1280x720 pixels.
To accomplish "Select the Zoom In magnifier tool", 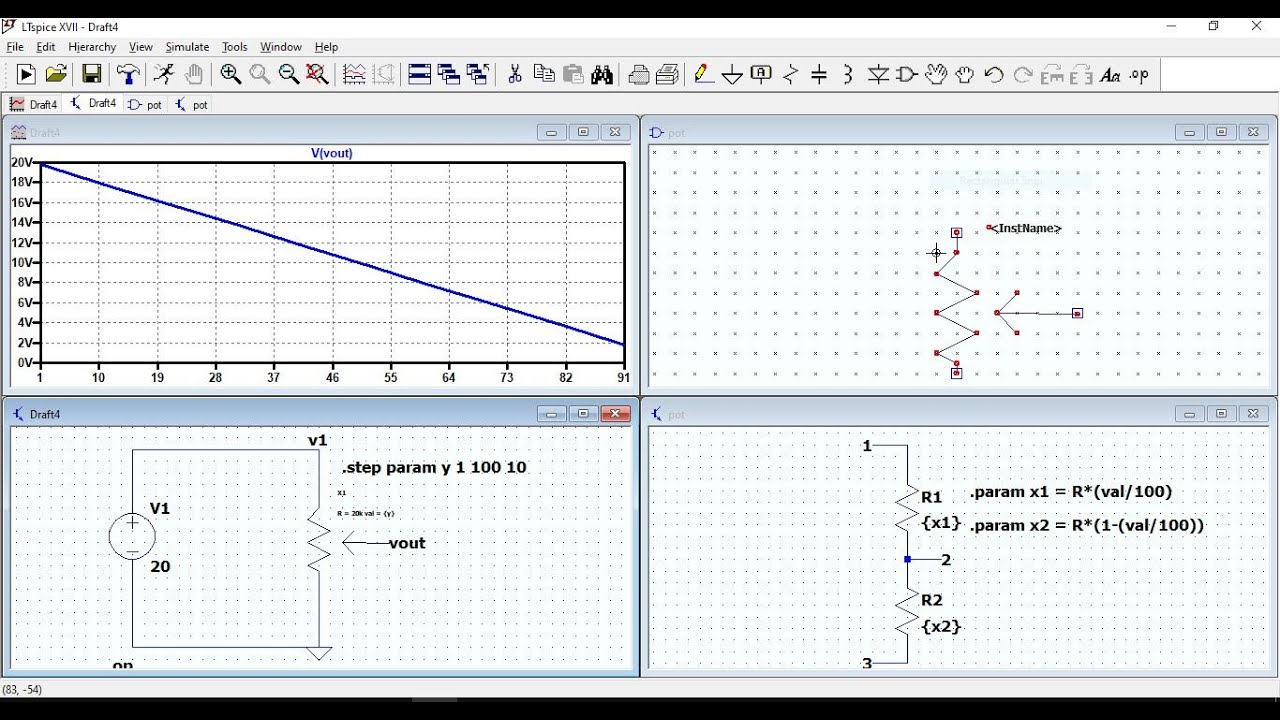I will point(231,74).
